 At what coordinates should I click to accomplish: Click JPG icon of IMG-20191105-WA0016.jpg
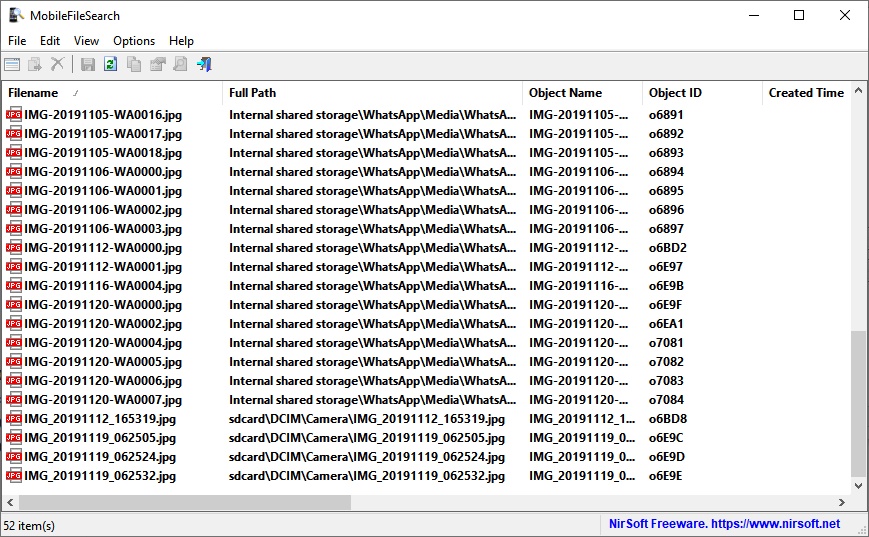point(14,115)
